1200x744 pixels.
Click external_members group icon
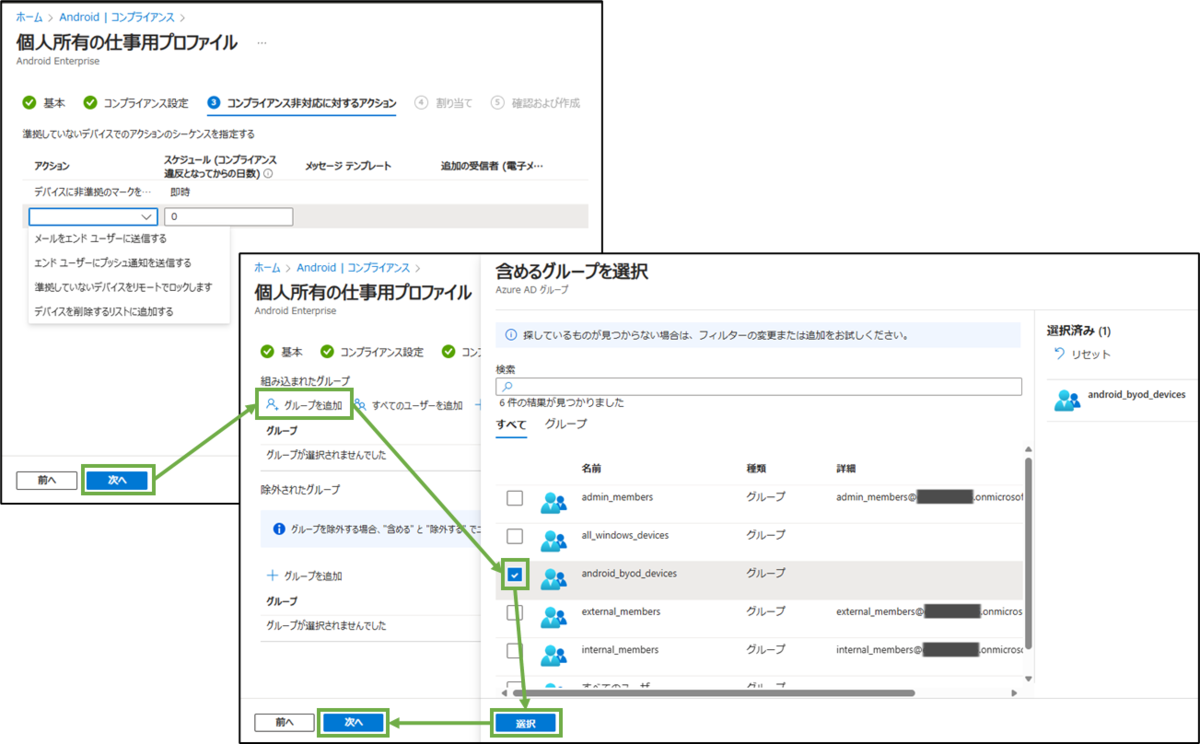[x=553, y=616]
